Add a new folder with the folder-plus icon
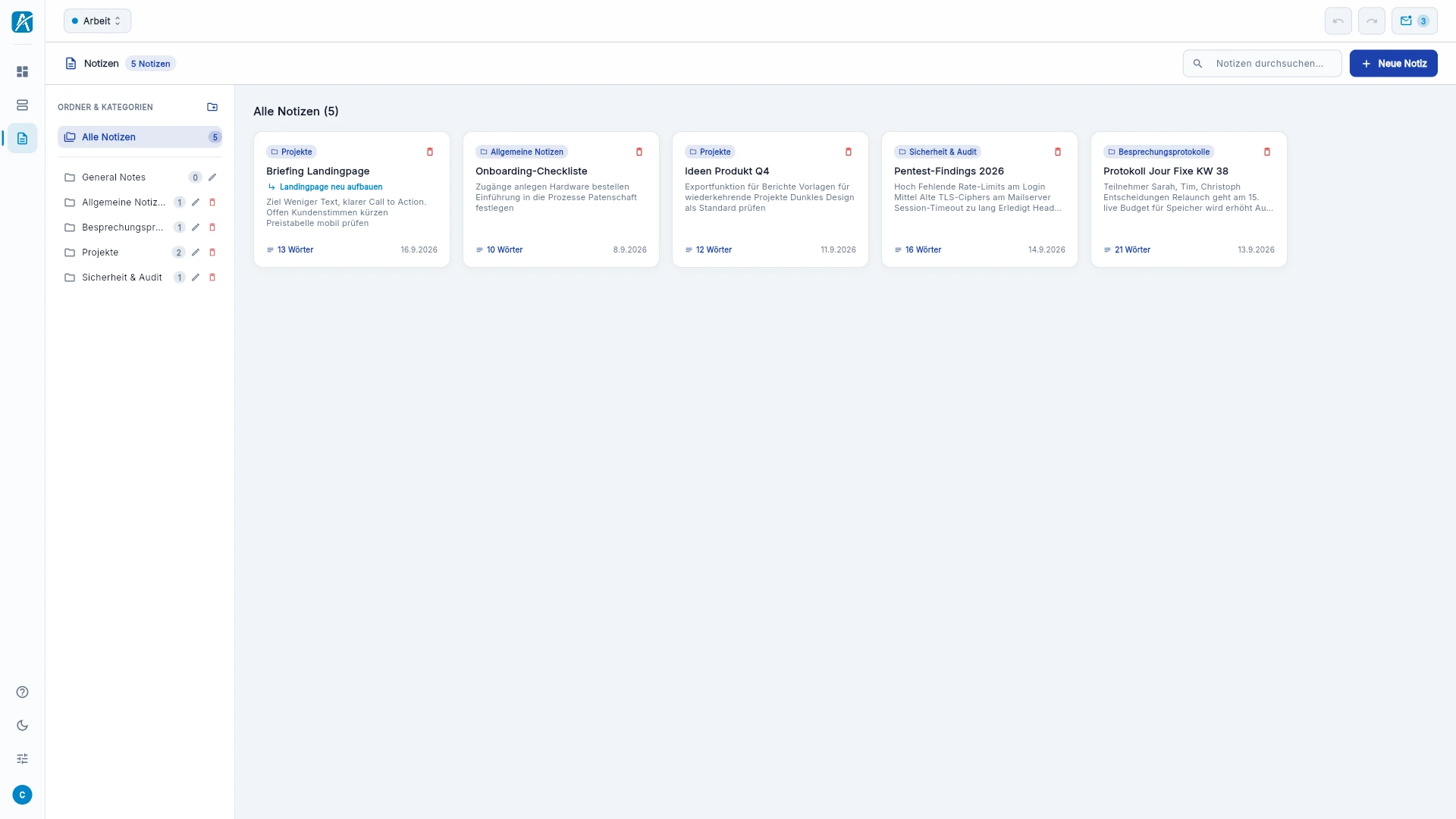This screenshot has height=819, width=1456. tap(212, 107)
